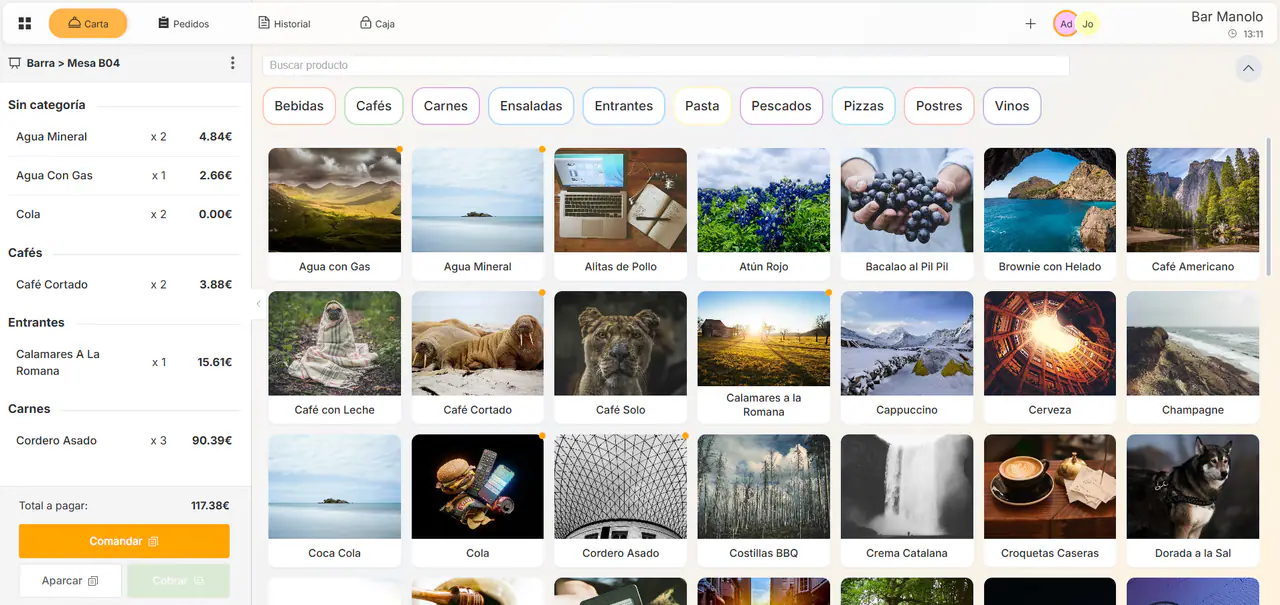Add Brownie con Helado product
This screenshot has width=1280, height=605.
pos(1050,213)
